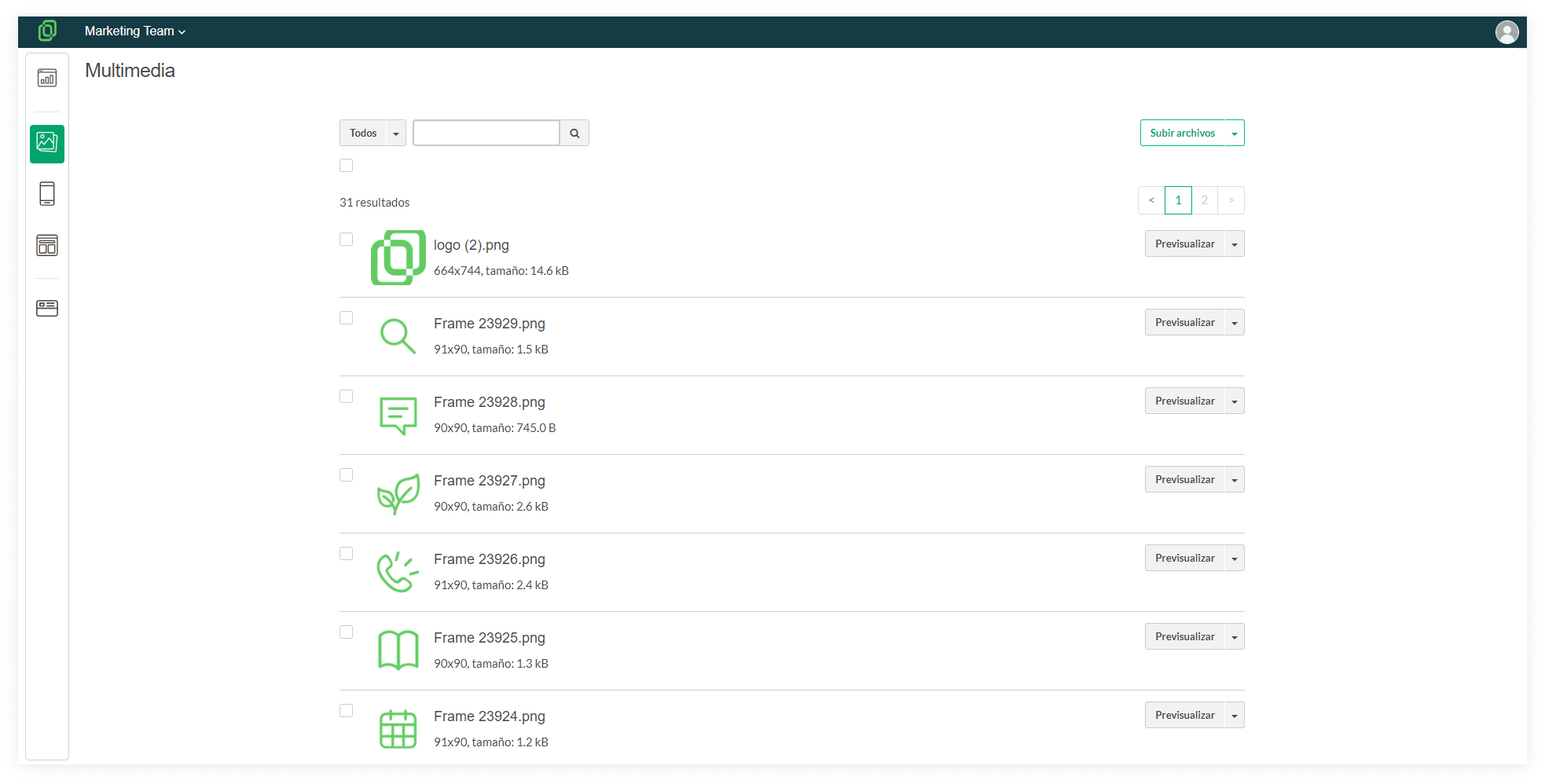This screenshot has width=1545, height=784.
Task: Check the box for Frame 23929.png
Action: tap(347, 317)
